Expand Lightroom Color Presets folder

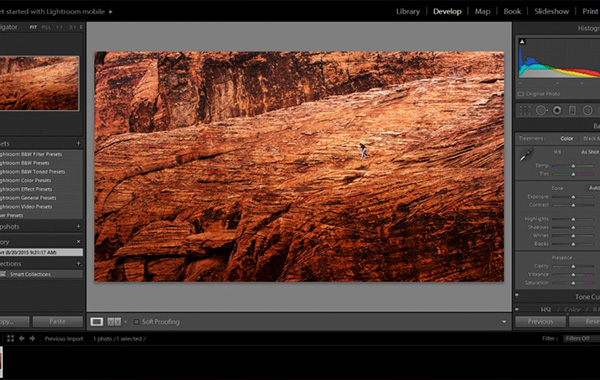[26, 180]
